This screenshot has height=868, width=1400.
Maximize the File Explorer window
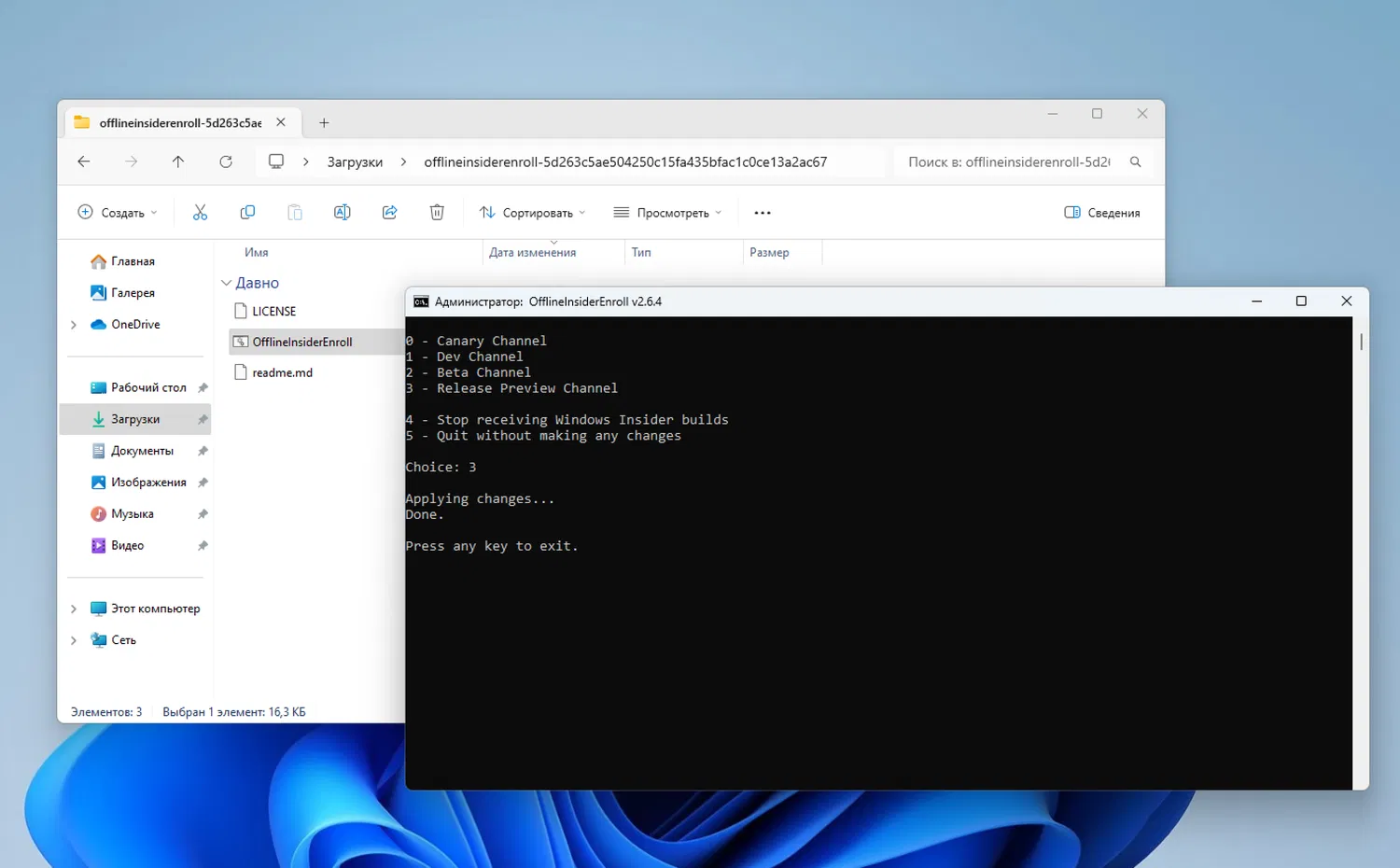1098,114
